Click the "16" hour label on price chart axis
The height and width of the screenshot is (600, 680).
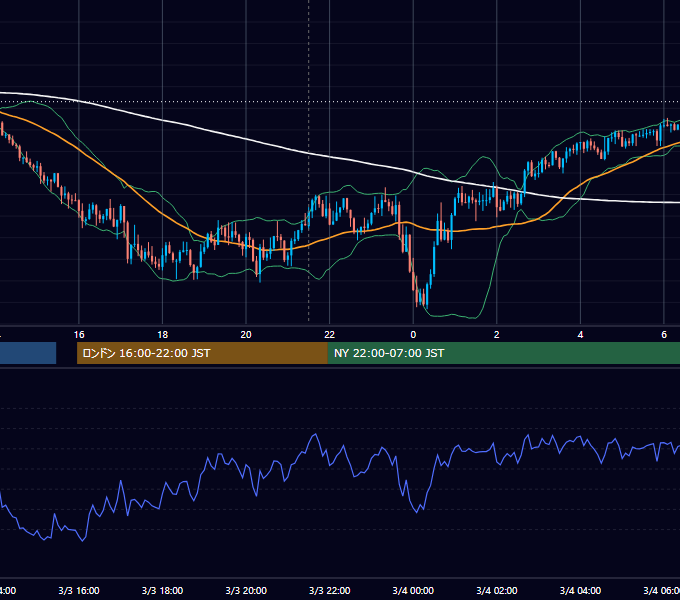pos(79,335)
